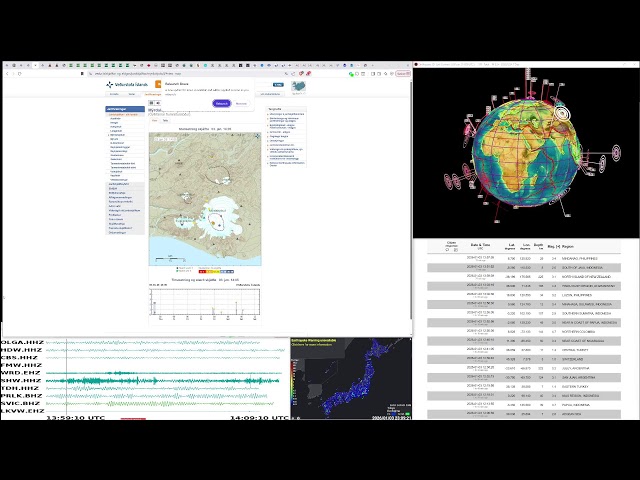This screenshot has height=480, width=640.
Task: Click the CBS.HHZ seismogram label
Action: tap(20, 358)
